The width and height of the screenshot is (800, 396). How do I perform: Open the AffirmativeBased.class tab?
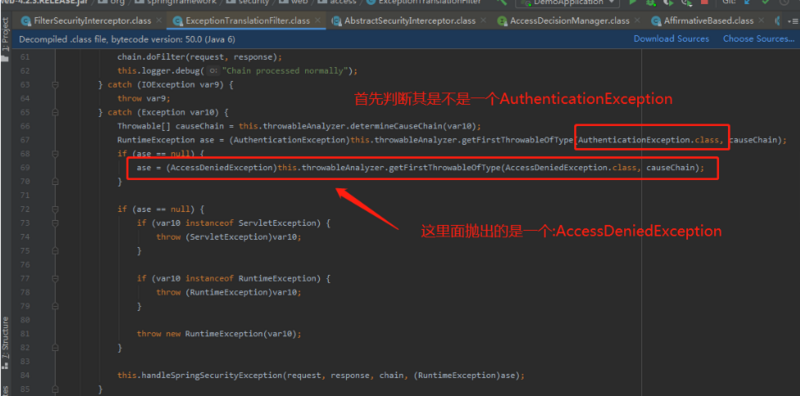click(708, 21)
